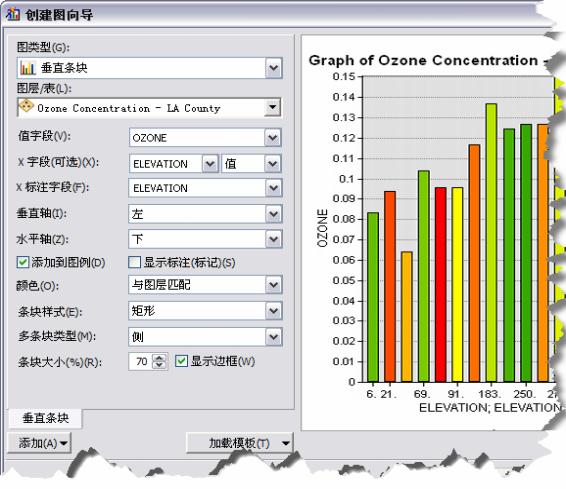Click the 0.05 axis value
566x489 pixels.
click(344, 281)
